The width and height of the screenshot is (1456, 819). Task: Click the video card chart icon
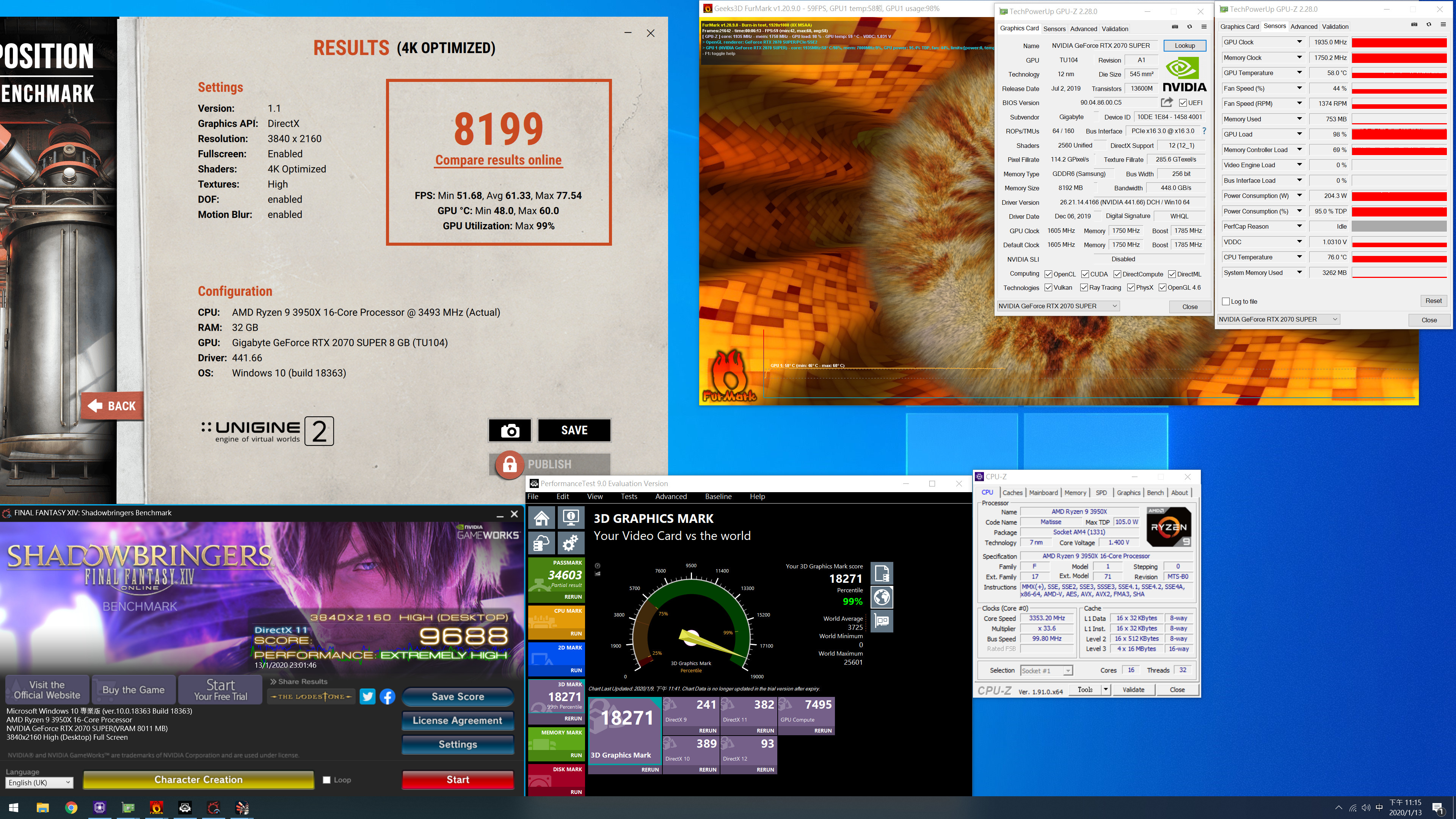click(x=882, y=621)
